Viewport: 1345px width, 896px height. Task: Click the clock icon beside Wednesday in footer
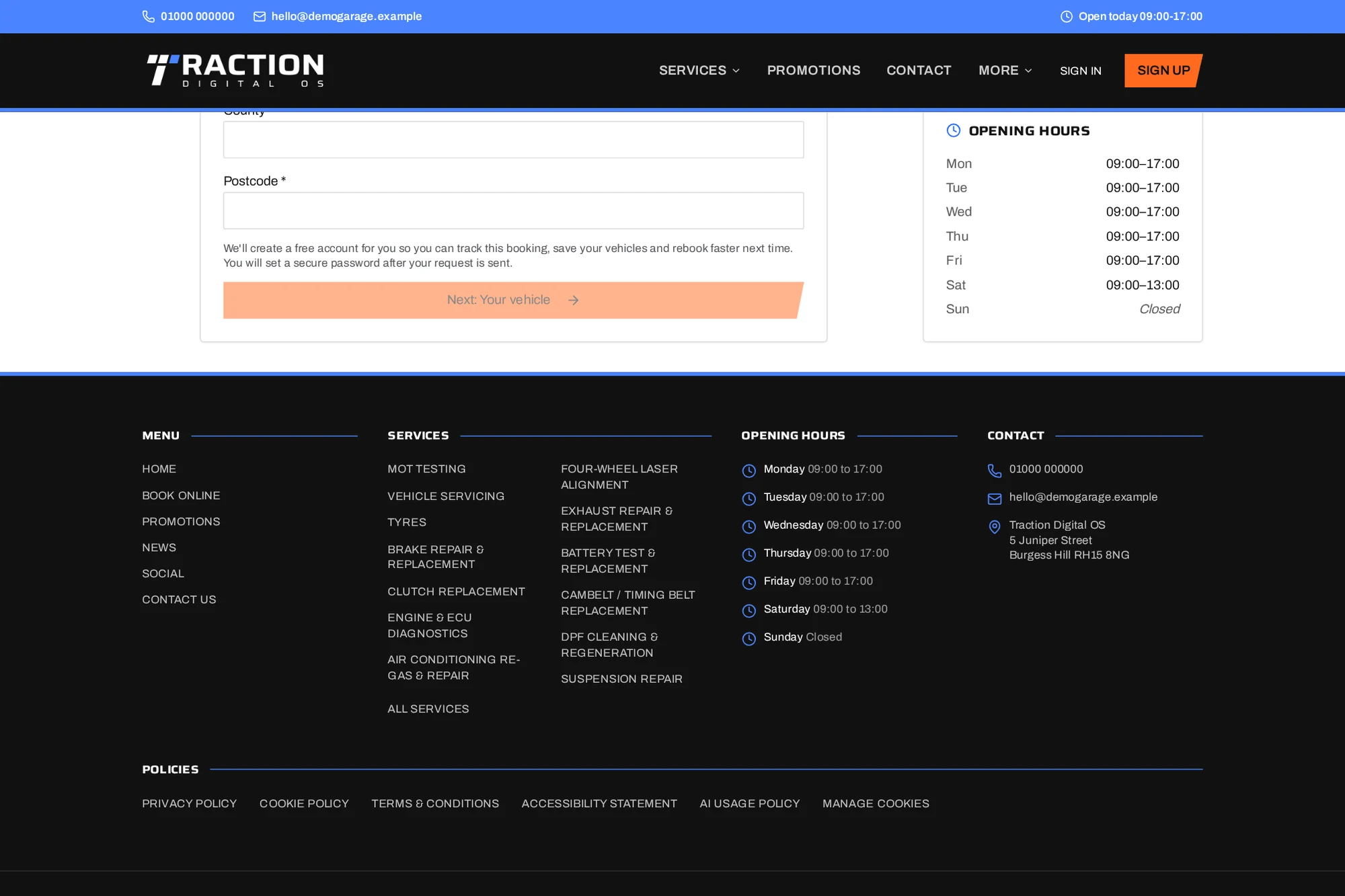[x=748, y=527]
